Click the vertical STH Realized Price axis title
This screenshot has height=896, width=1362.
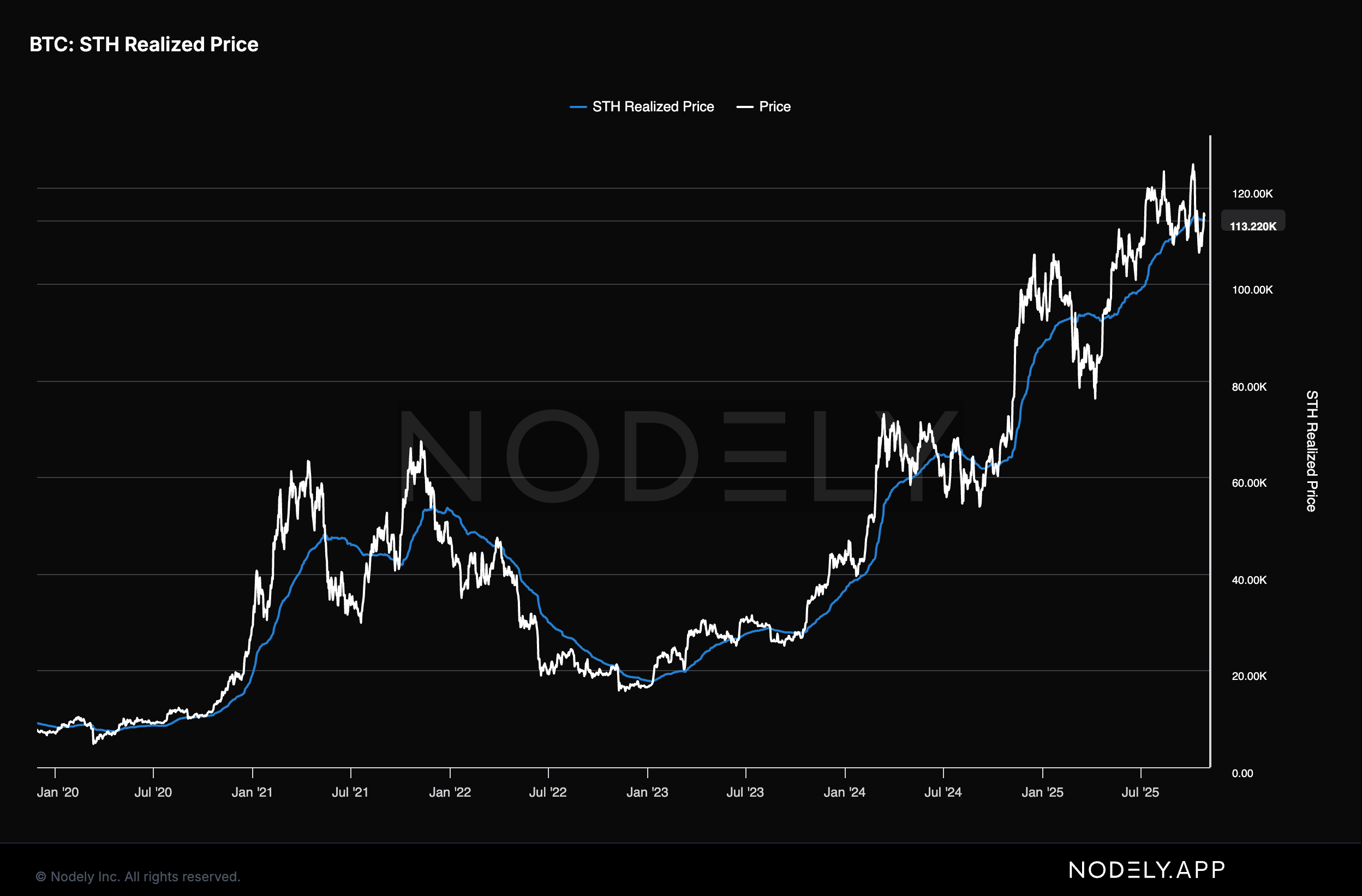[1312, 451]
